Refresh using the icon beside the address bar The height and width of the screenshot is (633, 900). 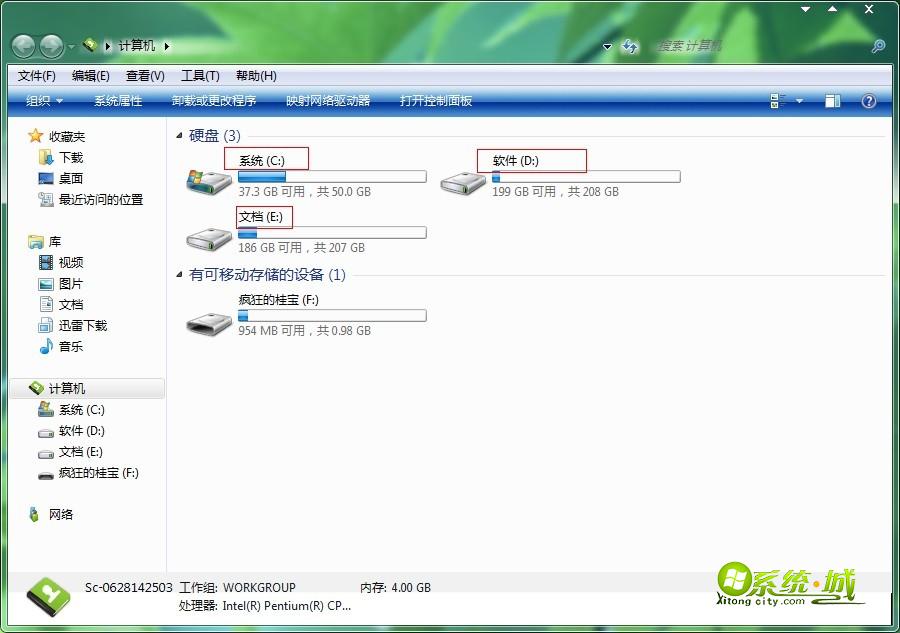(x=628, y=46)
